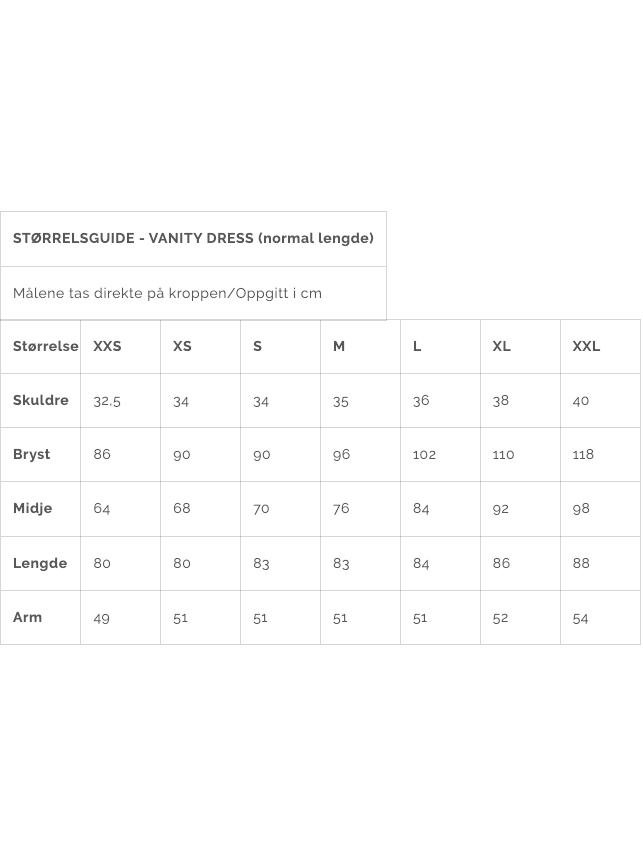643x857 pixels.
Task: Click the S size column header
Action: click(x=257, y=346)
